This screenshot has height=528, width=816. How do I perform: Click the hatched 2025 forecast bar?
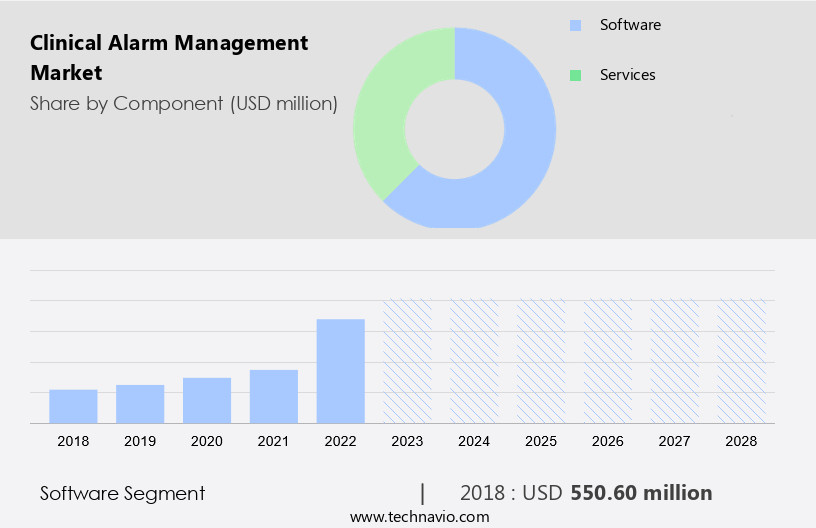coord(541,361)
